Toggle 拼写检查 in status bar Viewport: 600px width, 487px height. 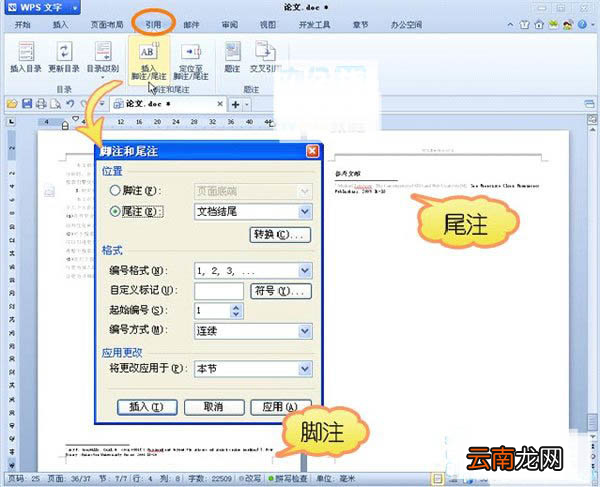(x=288, y=478)
